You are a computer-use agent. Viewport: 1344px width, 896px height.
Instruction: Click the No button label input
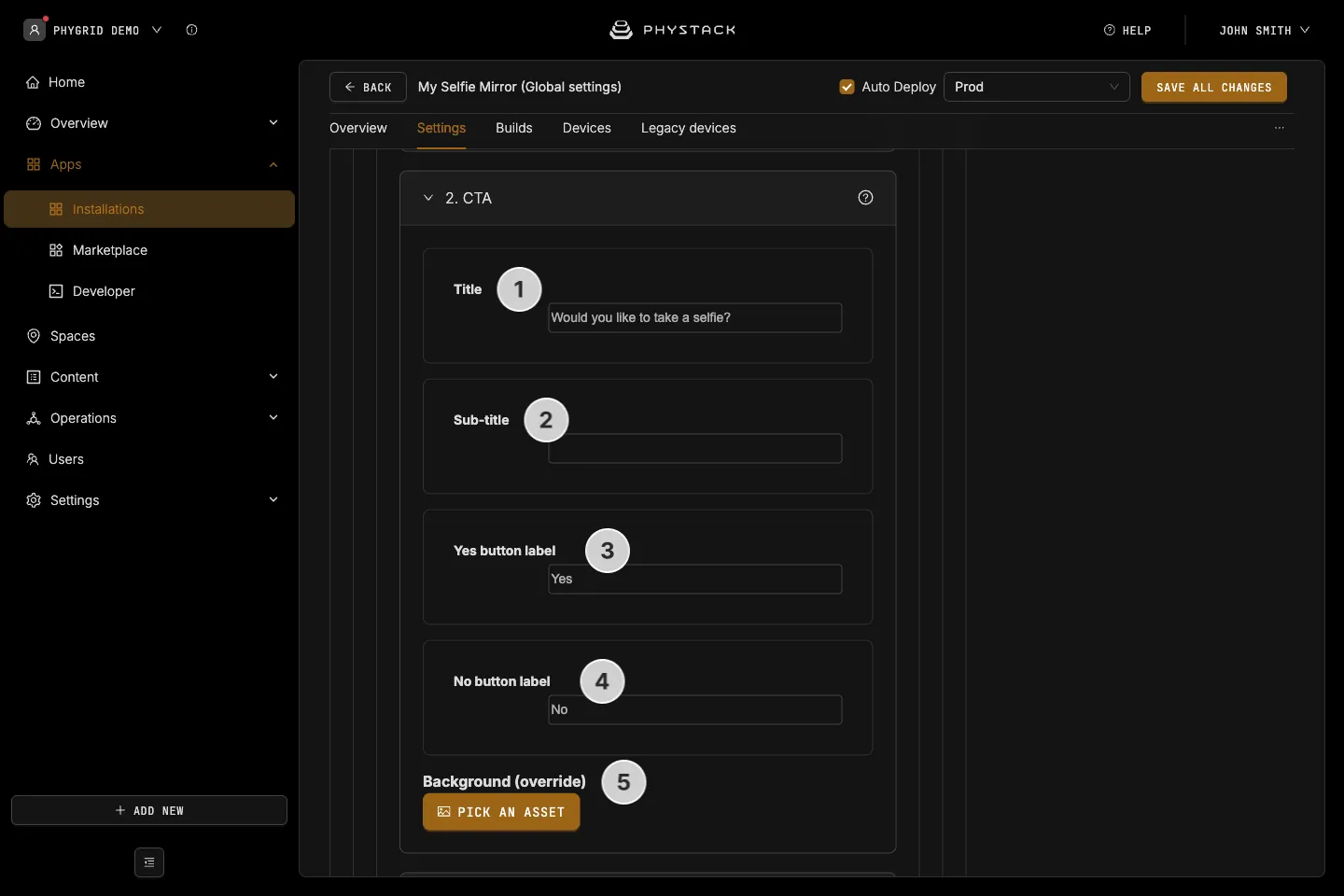point(695,709)
